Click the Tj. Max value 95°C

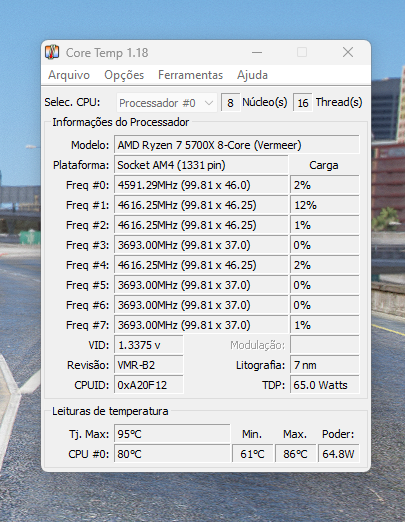point(172,434)
